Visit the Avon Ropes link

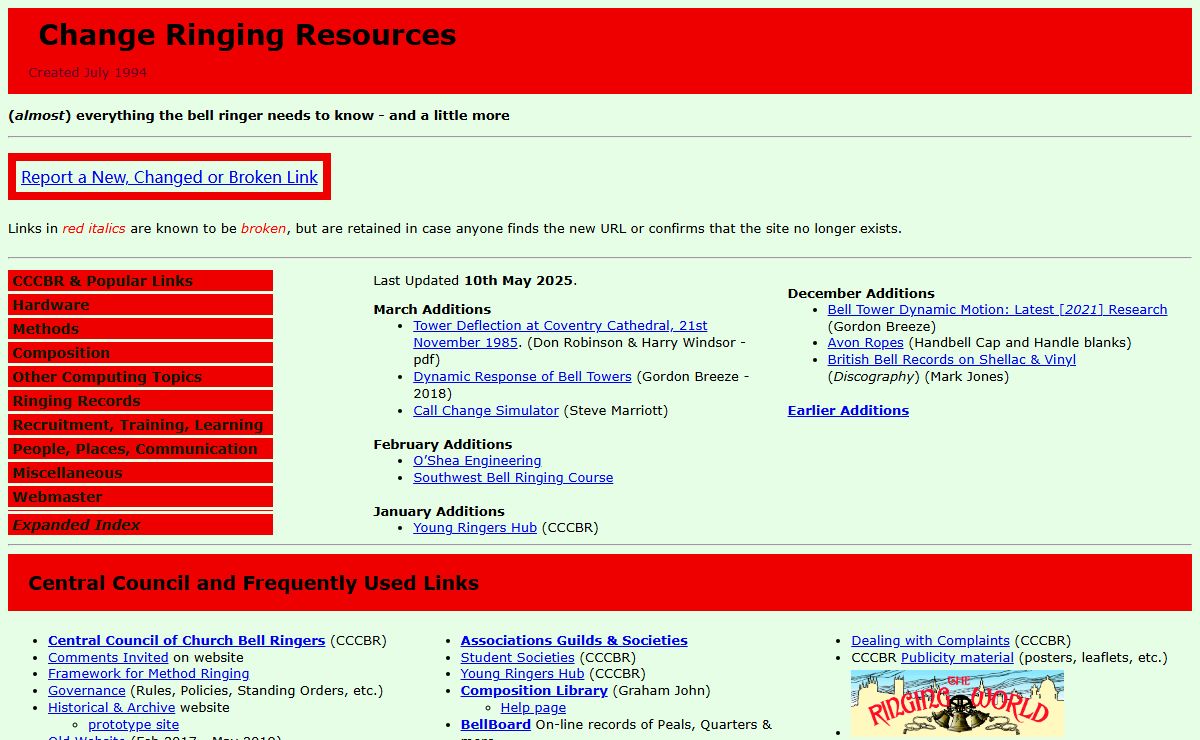click(865, 342)
